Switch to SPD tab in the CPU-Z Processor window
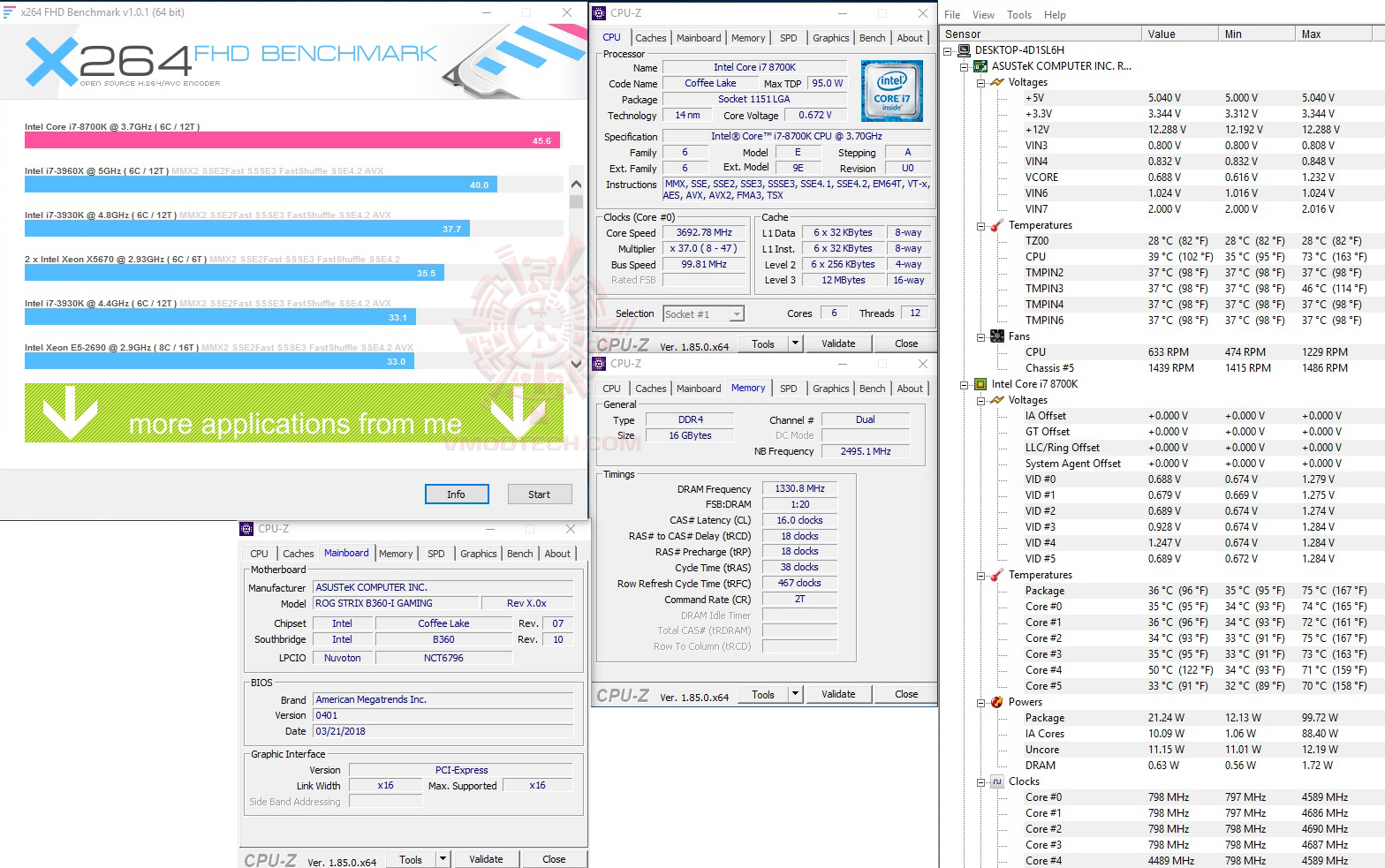1385x868 pixels. click(789, 38)
